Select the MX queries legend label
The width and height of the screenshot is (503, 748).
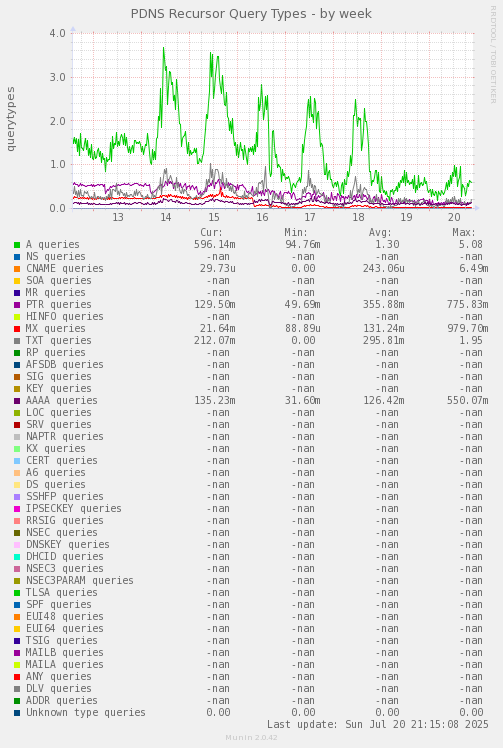(55, 328)
